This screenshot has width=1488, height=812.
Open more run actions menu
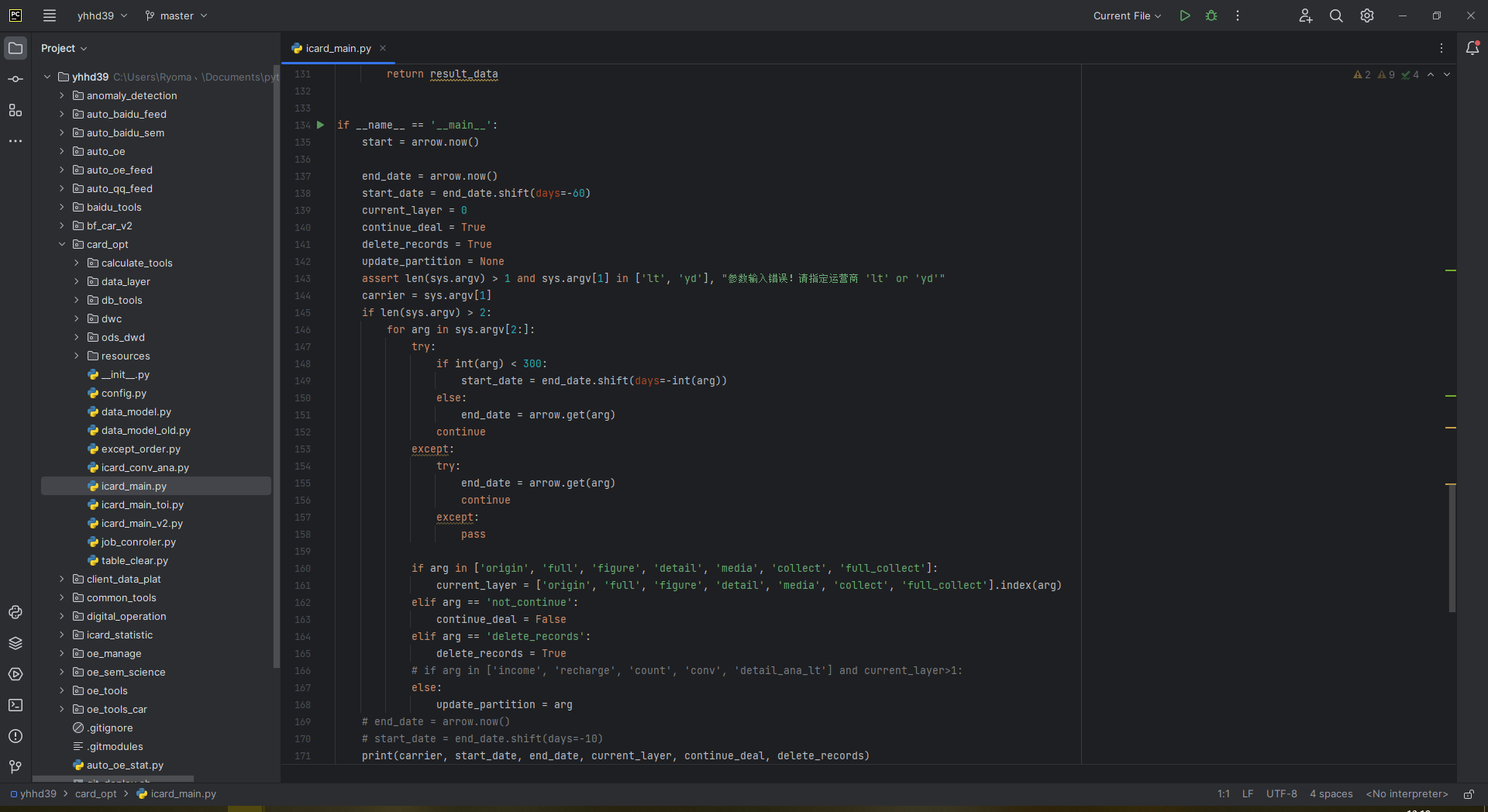[x=1238, y=15]
